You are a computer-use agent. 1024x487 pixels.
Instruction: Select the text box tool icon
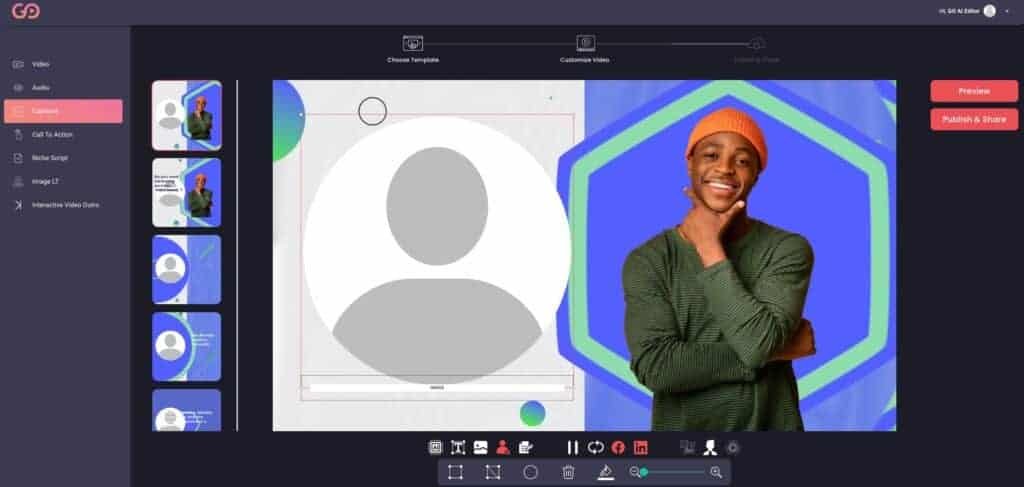click(458, 448)
